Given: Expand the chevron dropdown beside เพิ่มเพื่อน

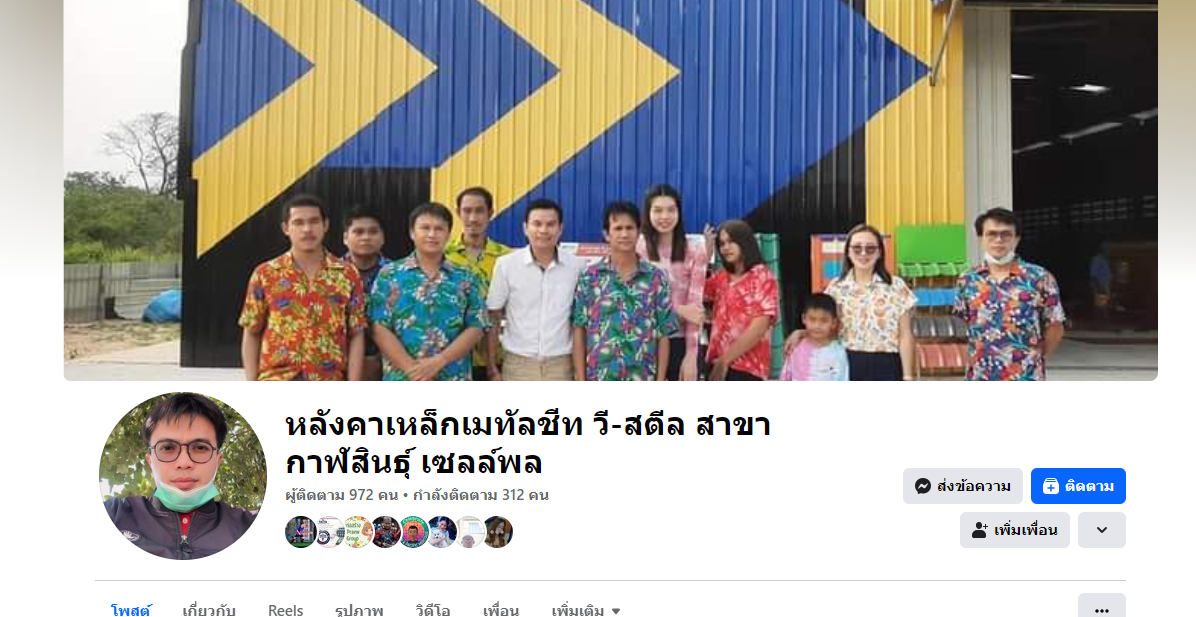Looking at the screenshot, I should pos(1101,530).
